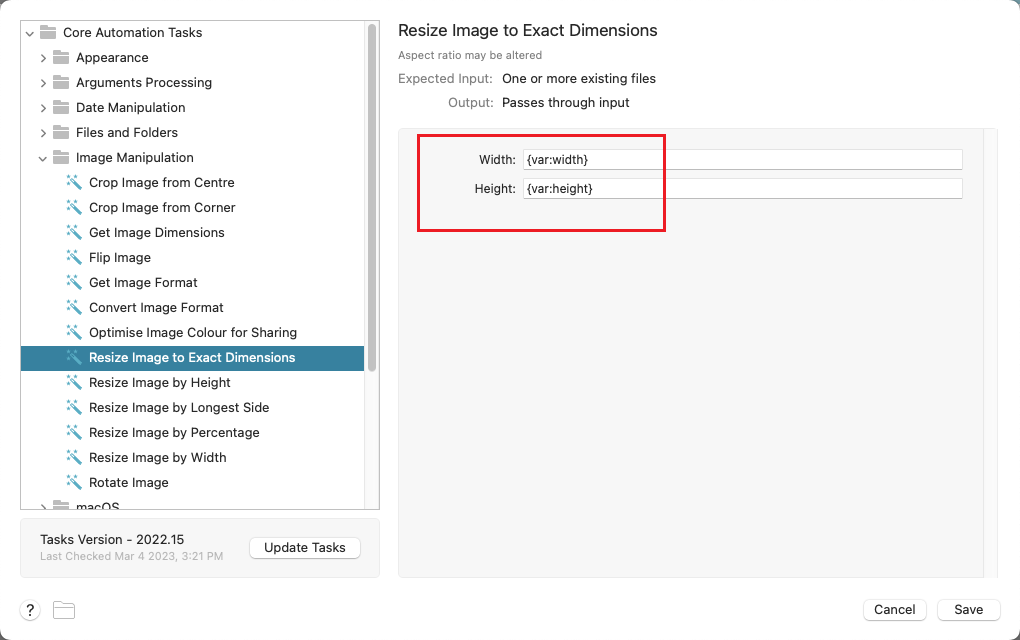Click the wand icon beside Optimise Image Colour
The image size is (1020, 640).
point(74,332)
